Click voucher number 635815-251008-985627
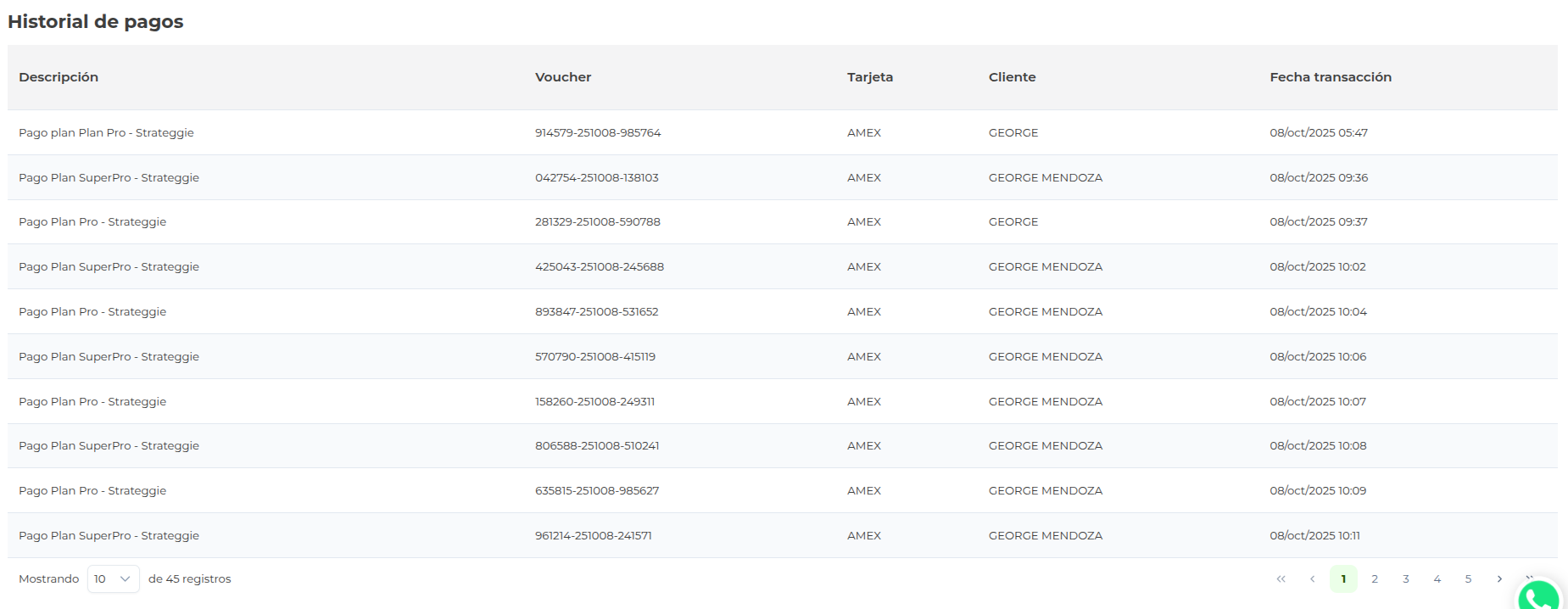The width and height of the screenshot is (1568, 609). tap(596, 491)
